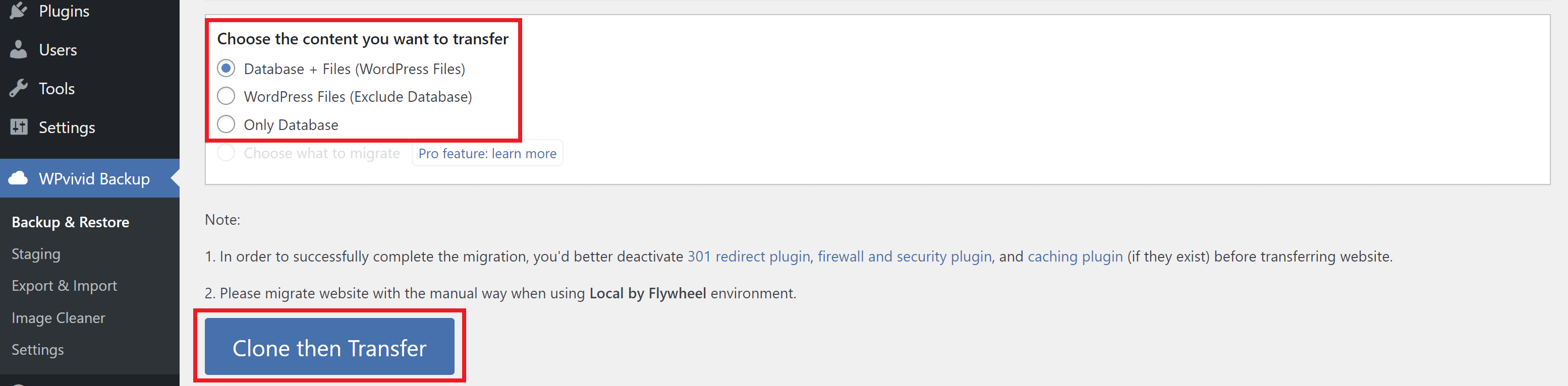This screenshot has width=1568, height=386.
Task: Open the Image Cleaner tool
Action: (x=58, y=317)
